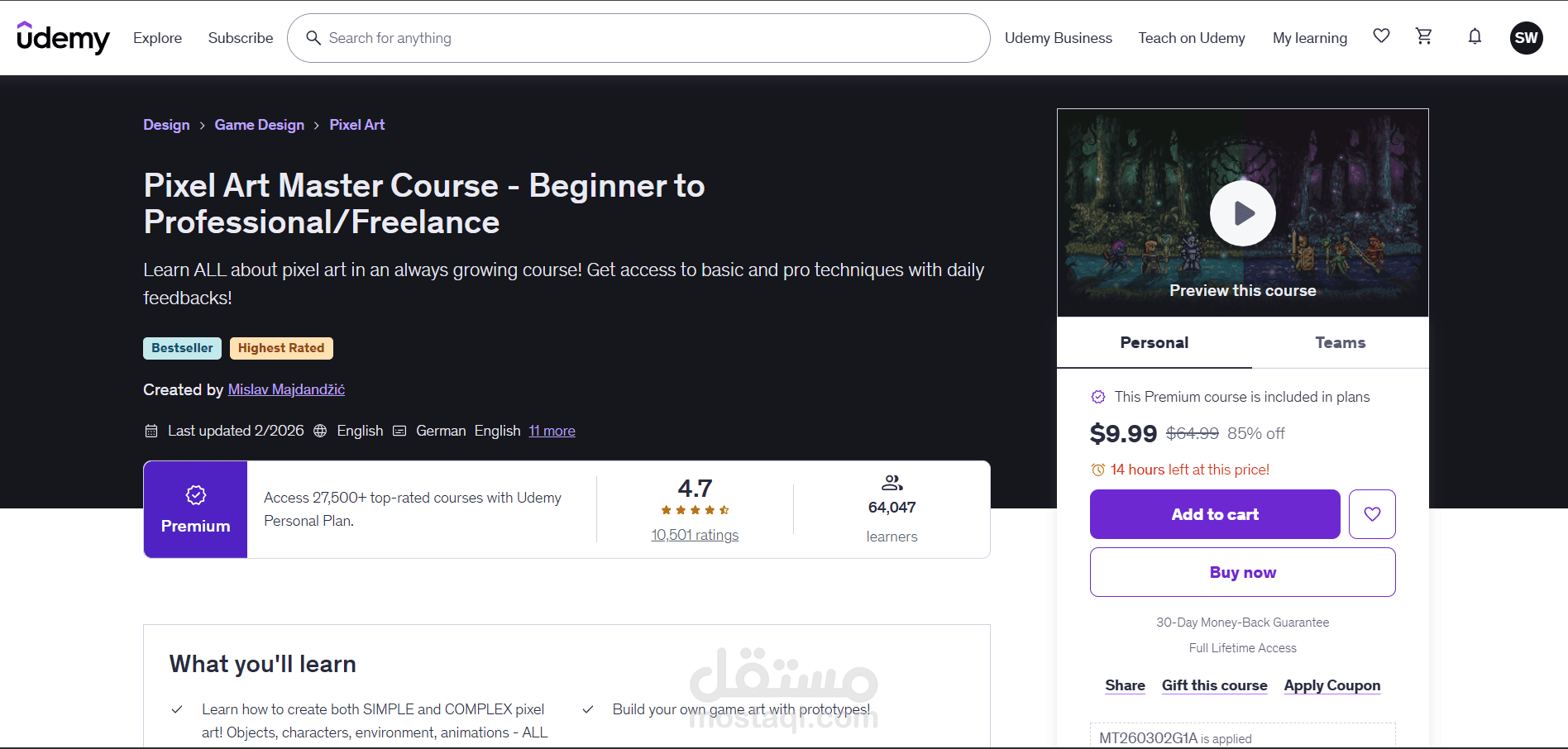This screenshot has width=1568, height=749.
Task: View the 10,501 ratings link
Action: (695, 534)
